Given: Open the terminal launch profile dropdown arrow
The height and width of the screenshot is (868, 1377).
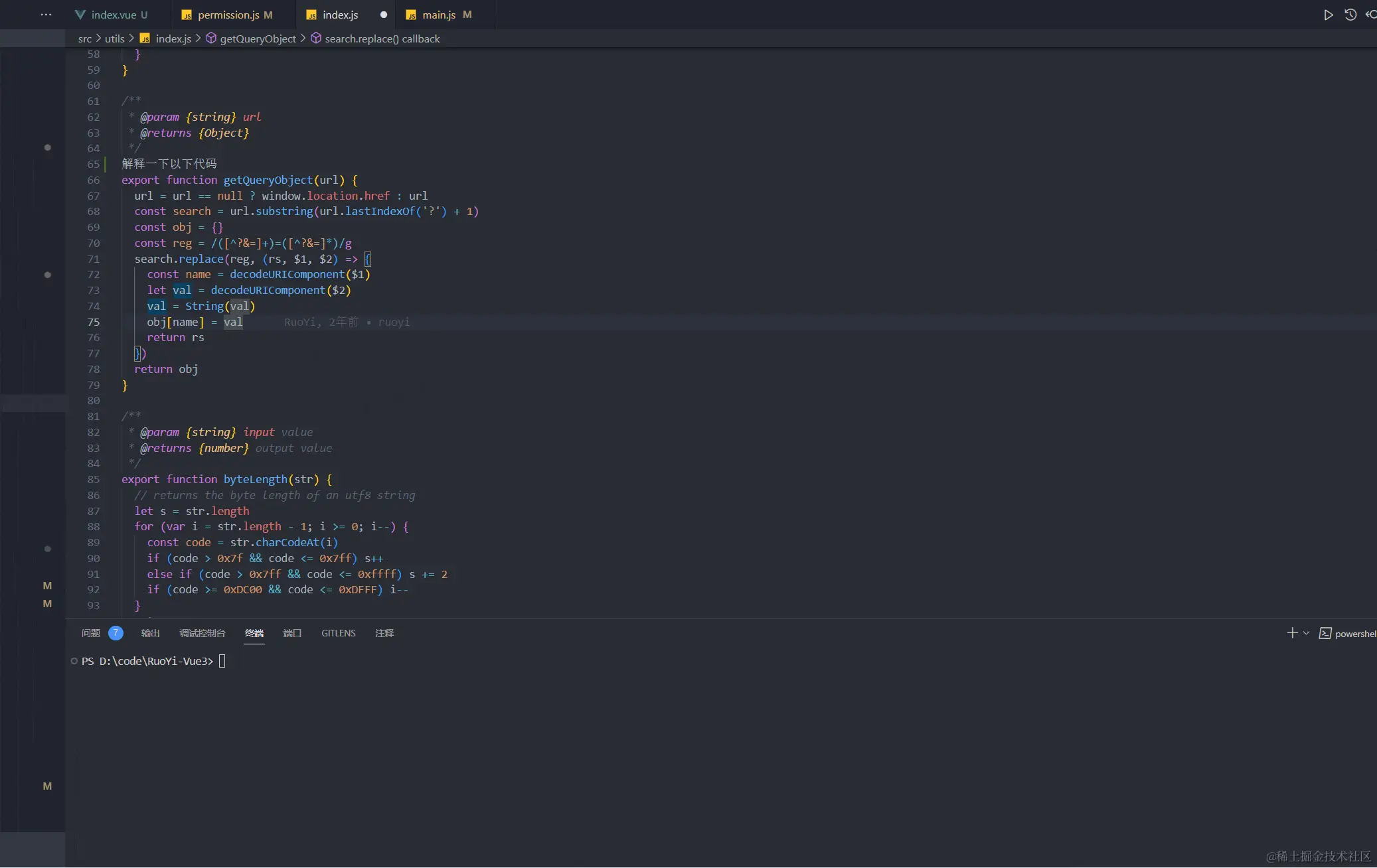Looking at the screenshot, I should tap(1306, 633).
